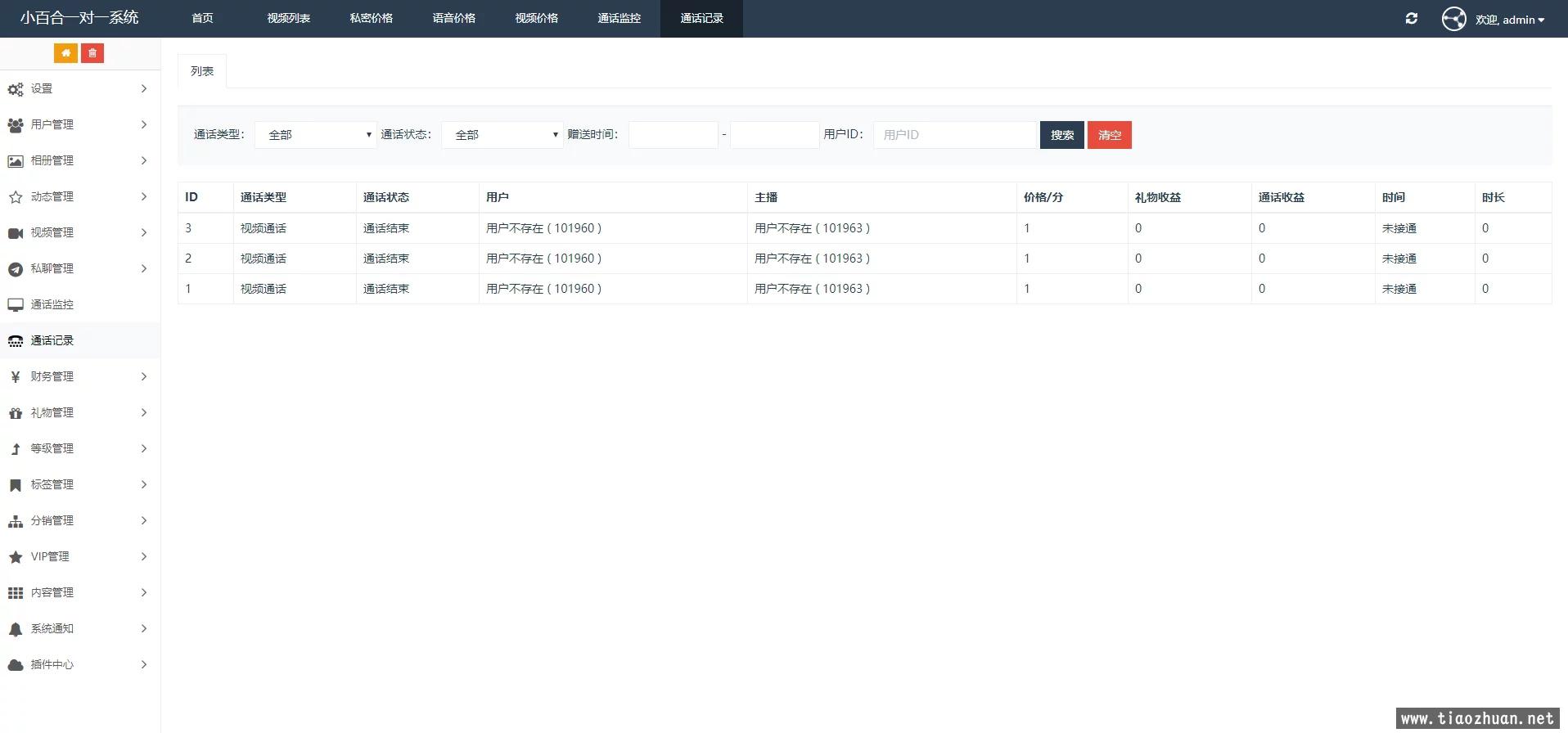Click the admin avatar icon
The image size is (1568, 733).
(1454, 19)
